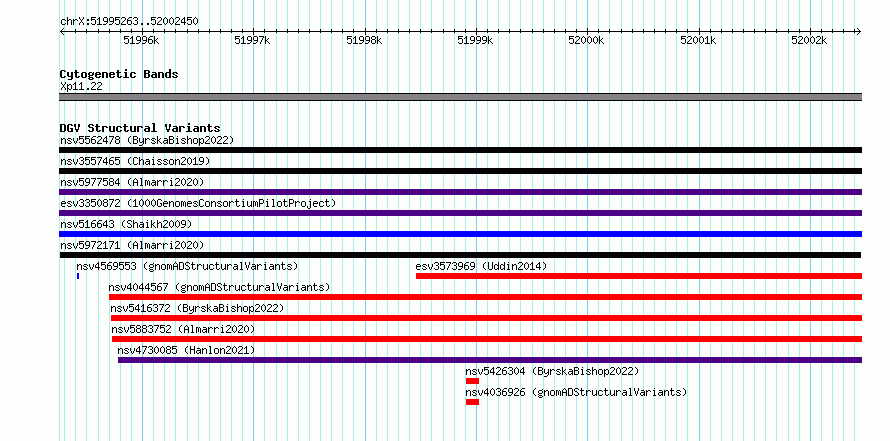
Task: Select the red bar under esv3573969
Action: coord(639,276)
